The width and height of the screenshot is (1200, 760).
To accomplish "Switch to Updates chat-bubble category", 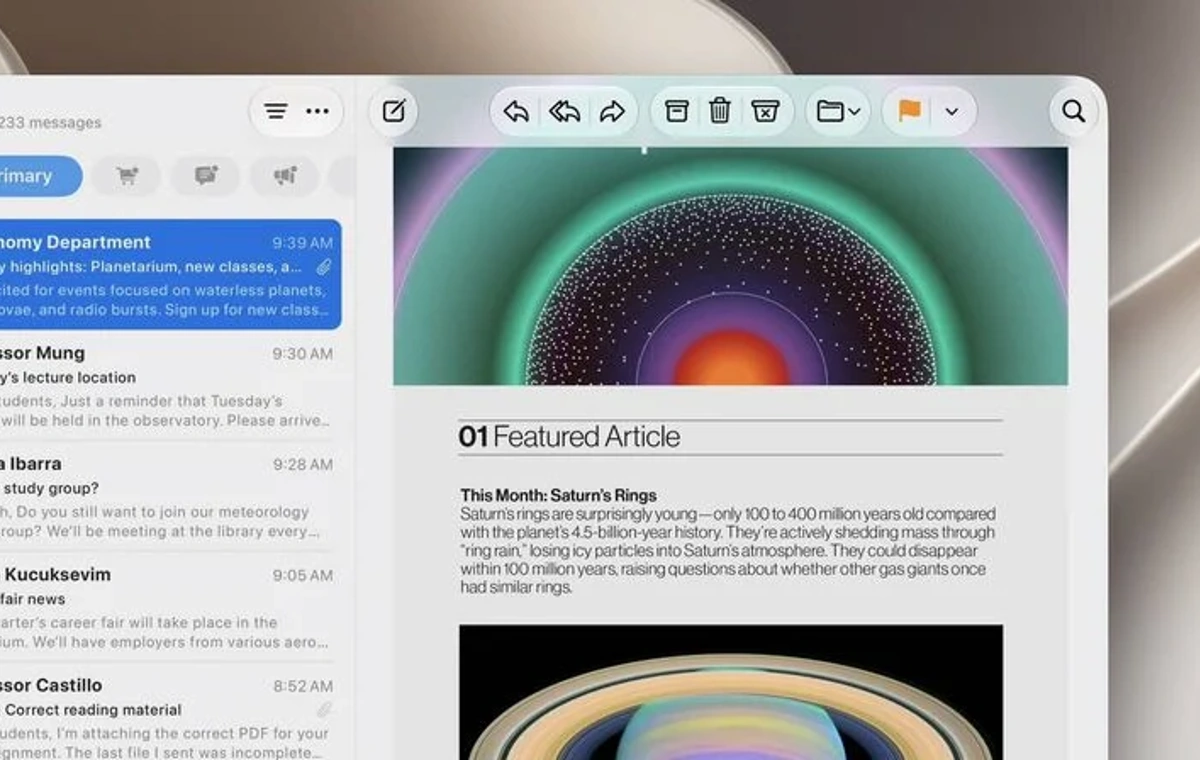I will click(x=205, y=176).
